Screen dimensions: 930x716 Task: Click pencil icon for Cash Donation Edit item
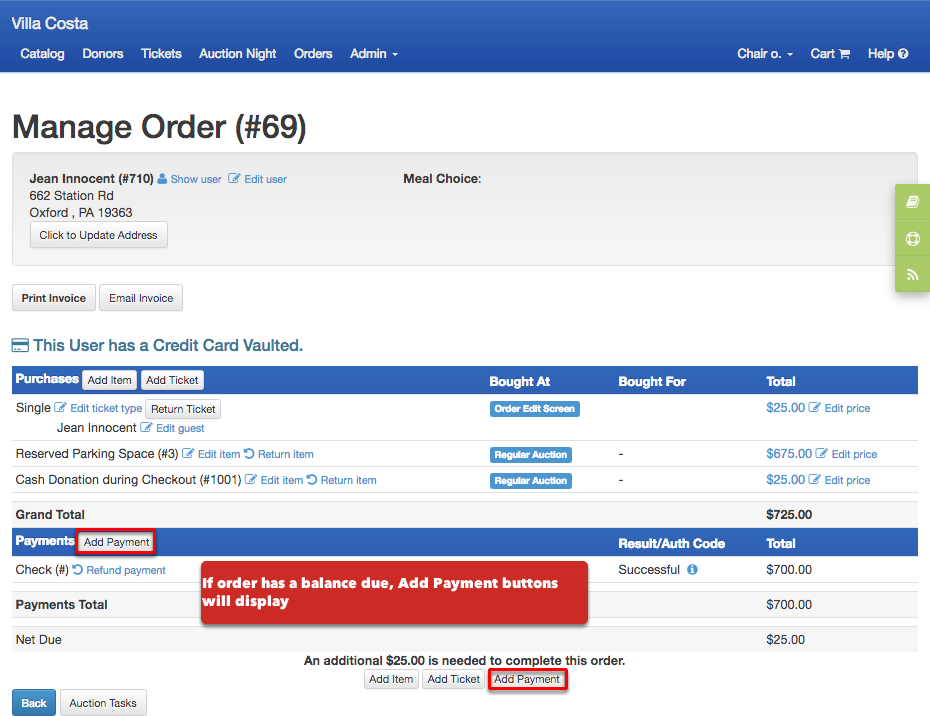tap(251, 479)
